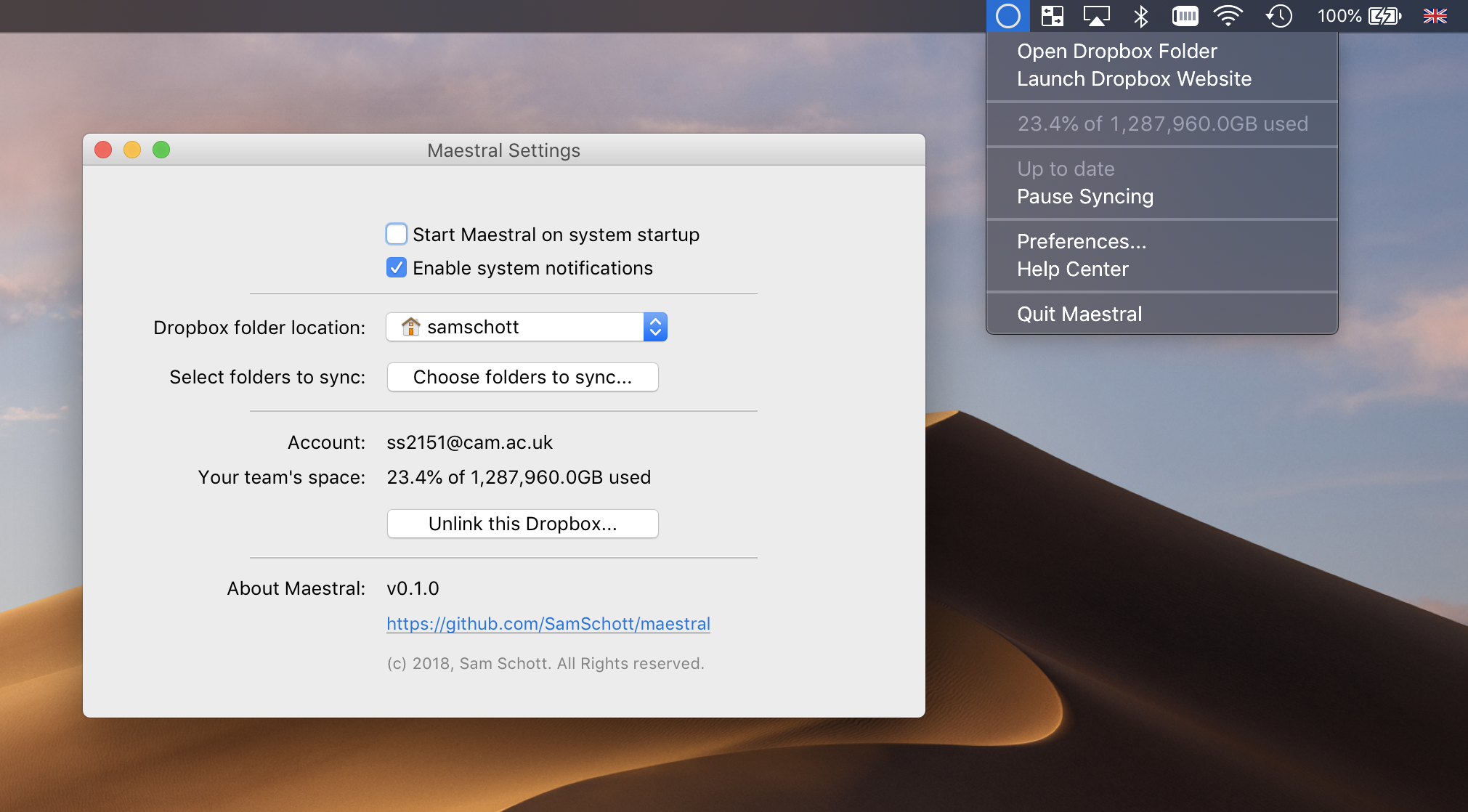Click the Maestral menu bar icon
Screen dimensions: 1468x812
click(1006, 15)
